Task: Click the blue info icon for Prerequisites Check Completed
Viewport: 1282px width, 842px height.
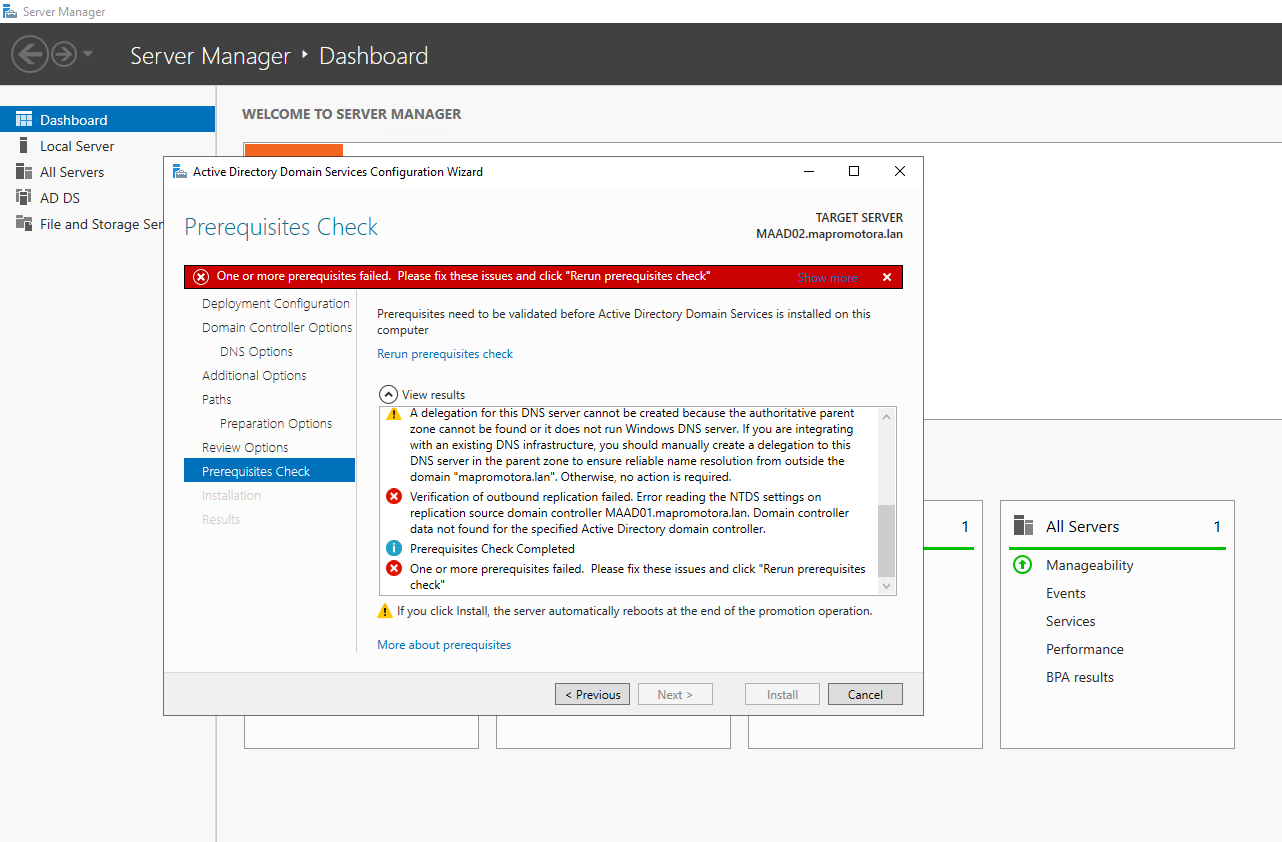Action: click(394, 549)
